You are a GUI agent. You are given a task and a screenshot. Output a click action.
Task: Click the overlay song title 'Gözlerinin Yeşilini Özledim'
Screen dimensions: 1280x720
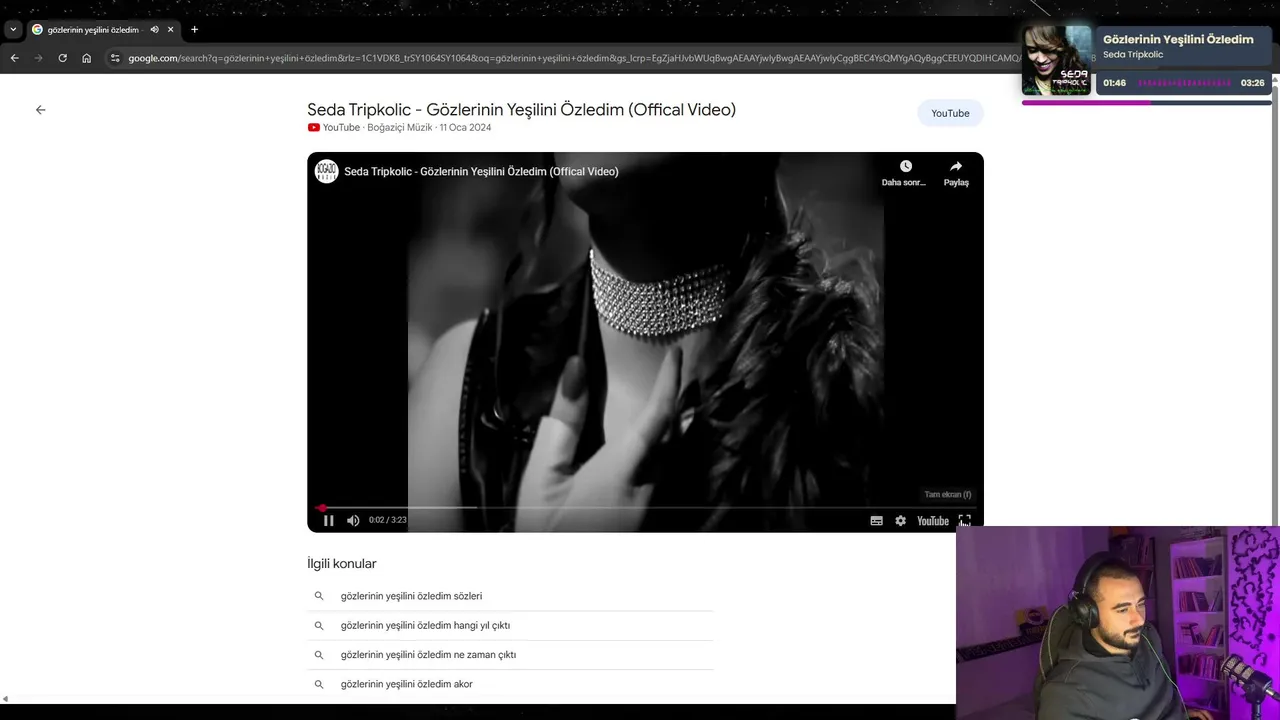(x=1178, y=40)
